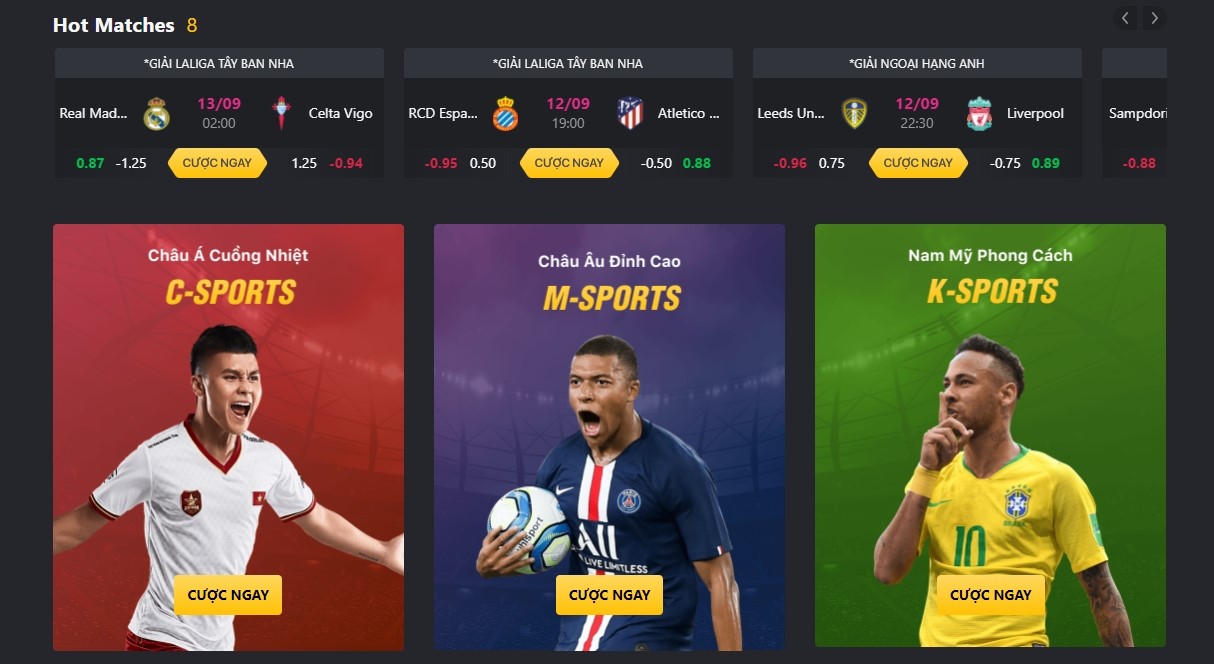The image size is (1214, 664).
Task: Open the purple M-SPORTS banner
Action: pos(609,437)
